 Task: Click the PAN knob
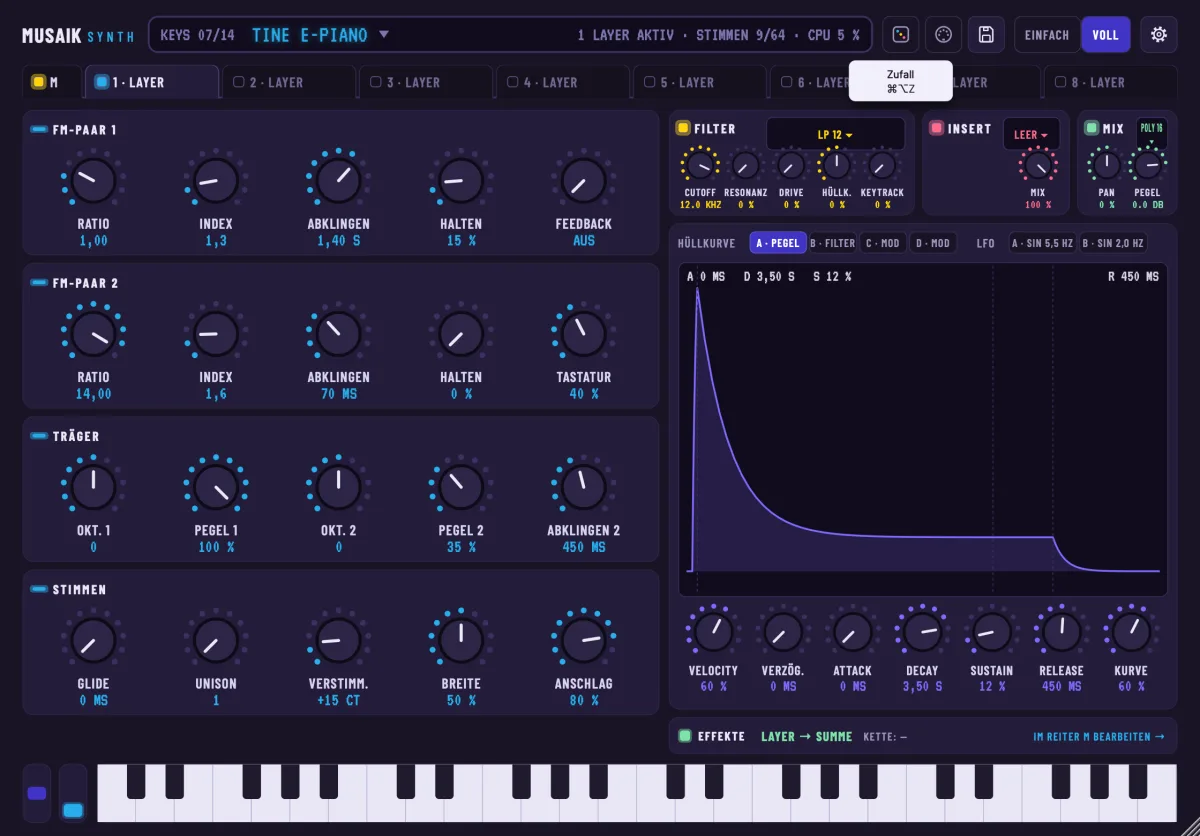click(x=1106, y=165)
